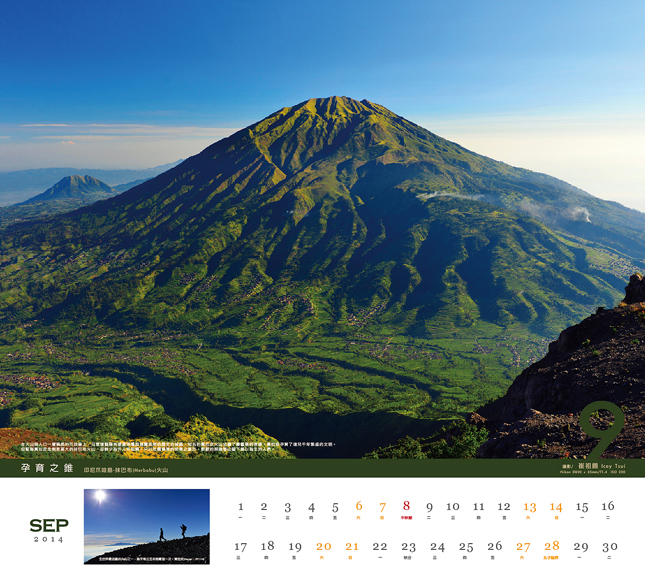Click the small distant hill at left
This screenshot has height=576, width=645.
pos(74,187)
